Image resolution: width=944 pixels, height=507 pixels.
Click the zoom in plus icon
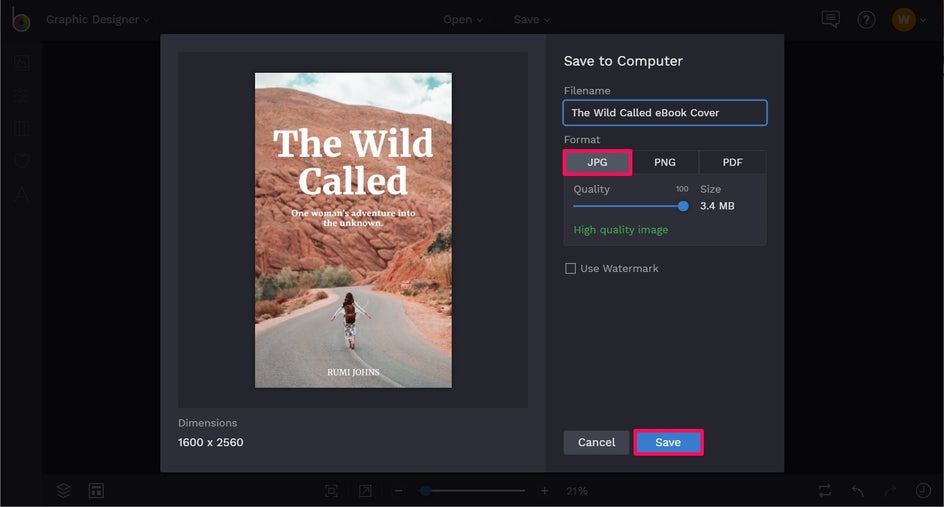[x=544, y=491]
